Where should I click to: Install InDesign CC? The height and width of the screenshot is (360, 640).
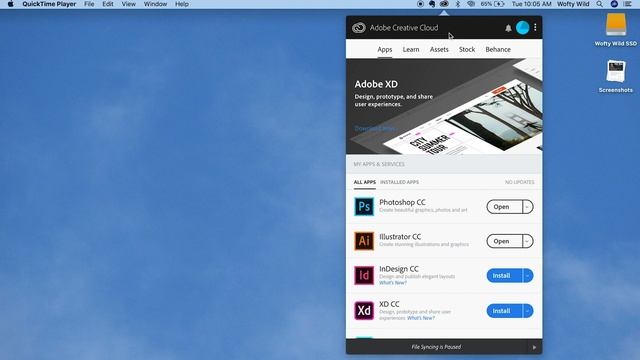pyautogui.click(x=504, y=276)
